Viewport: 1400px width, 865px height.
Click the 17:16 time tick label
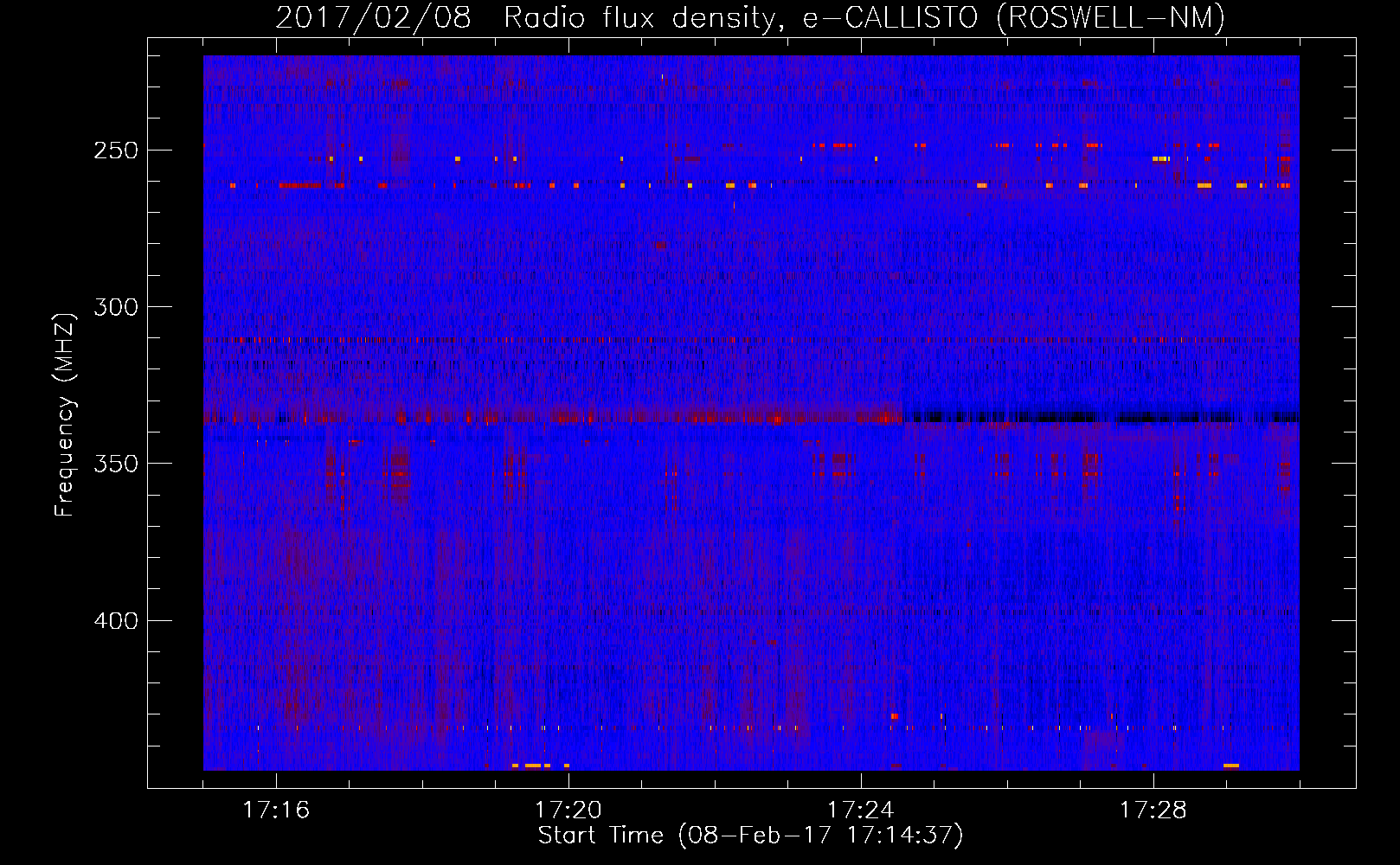pyautogui.click(x=276, y=811)
